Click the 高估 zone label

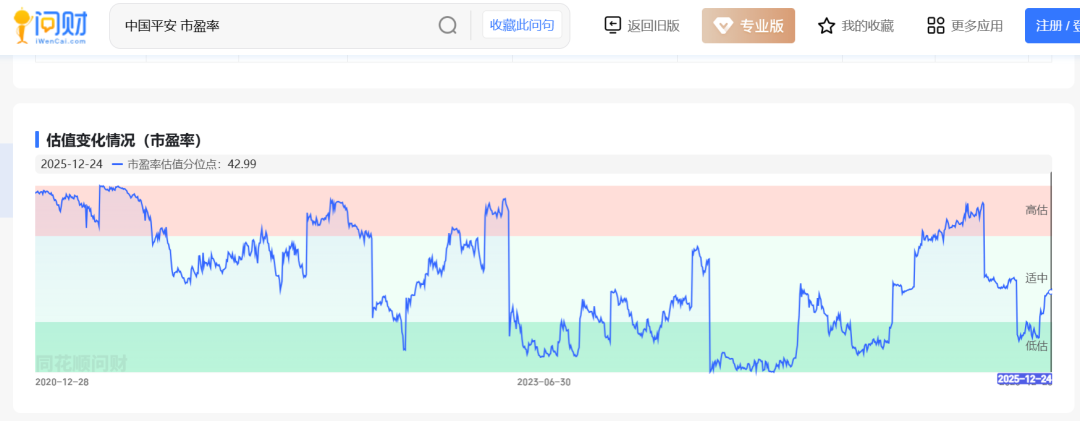point(1036,210)
